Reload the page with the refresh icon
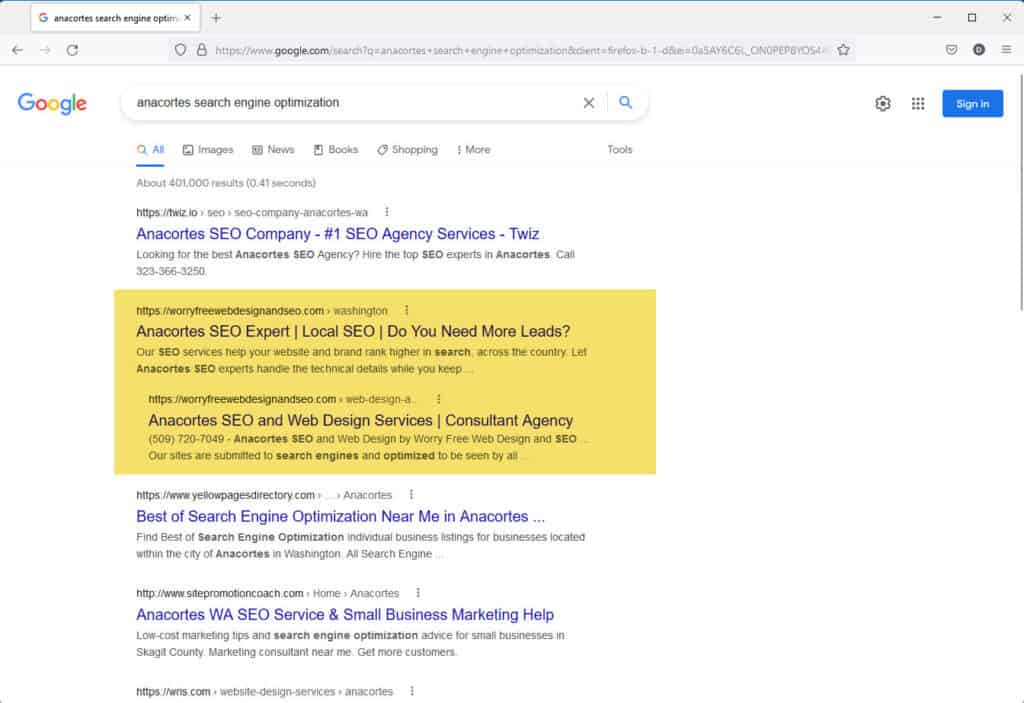1024x703 pixels. (72, 50)
